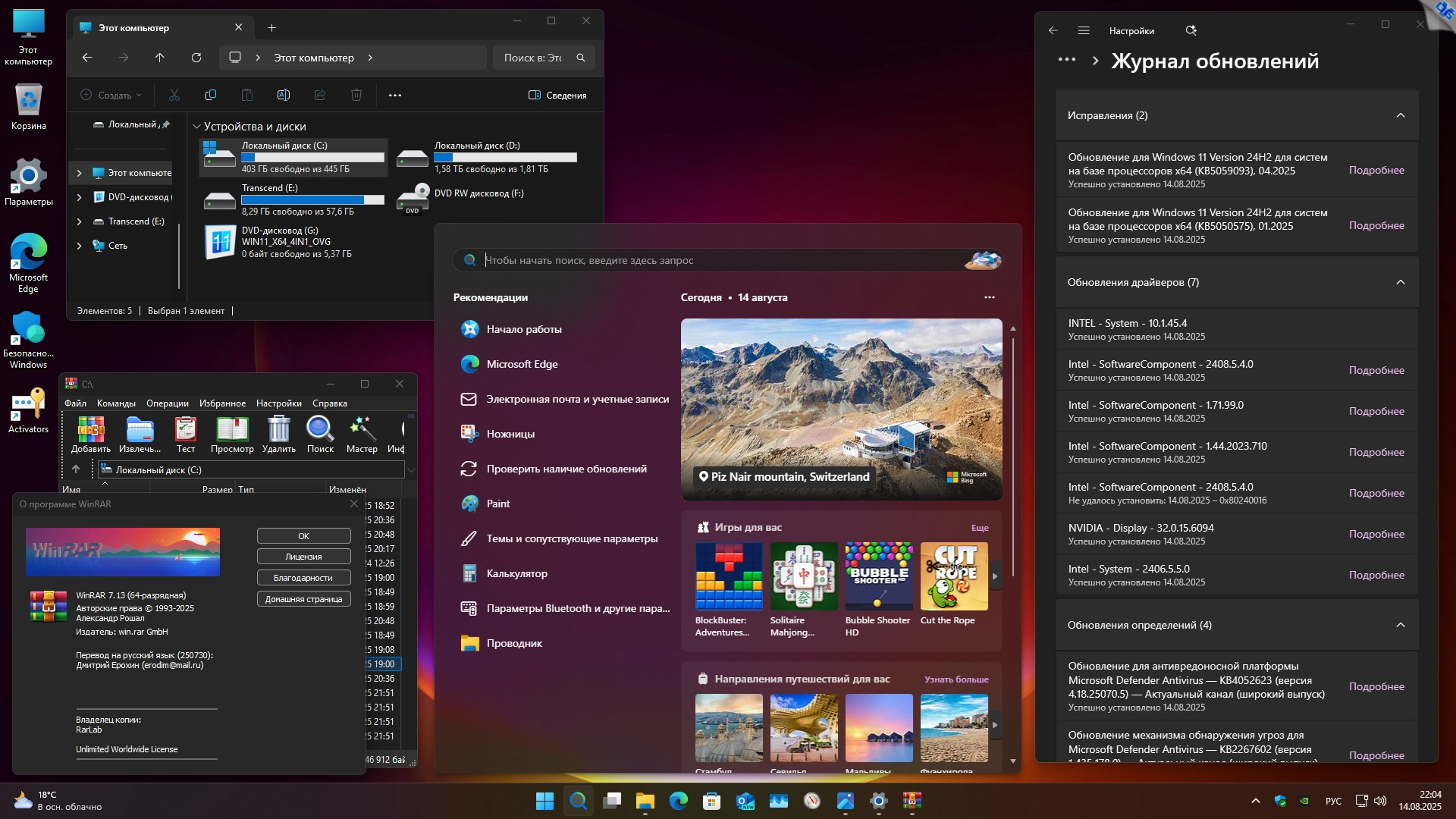Click Подробнее link for NVIDIA Display

click(1376, 534)
